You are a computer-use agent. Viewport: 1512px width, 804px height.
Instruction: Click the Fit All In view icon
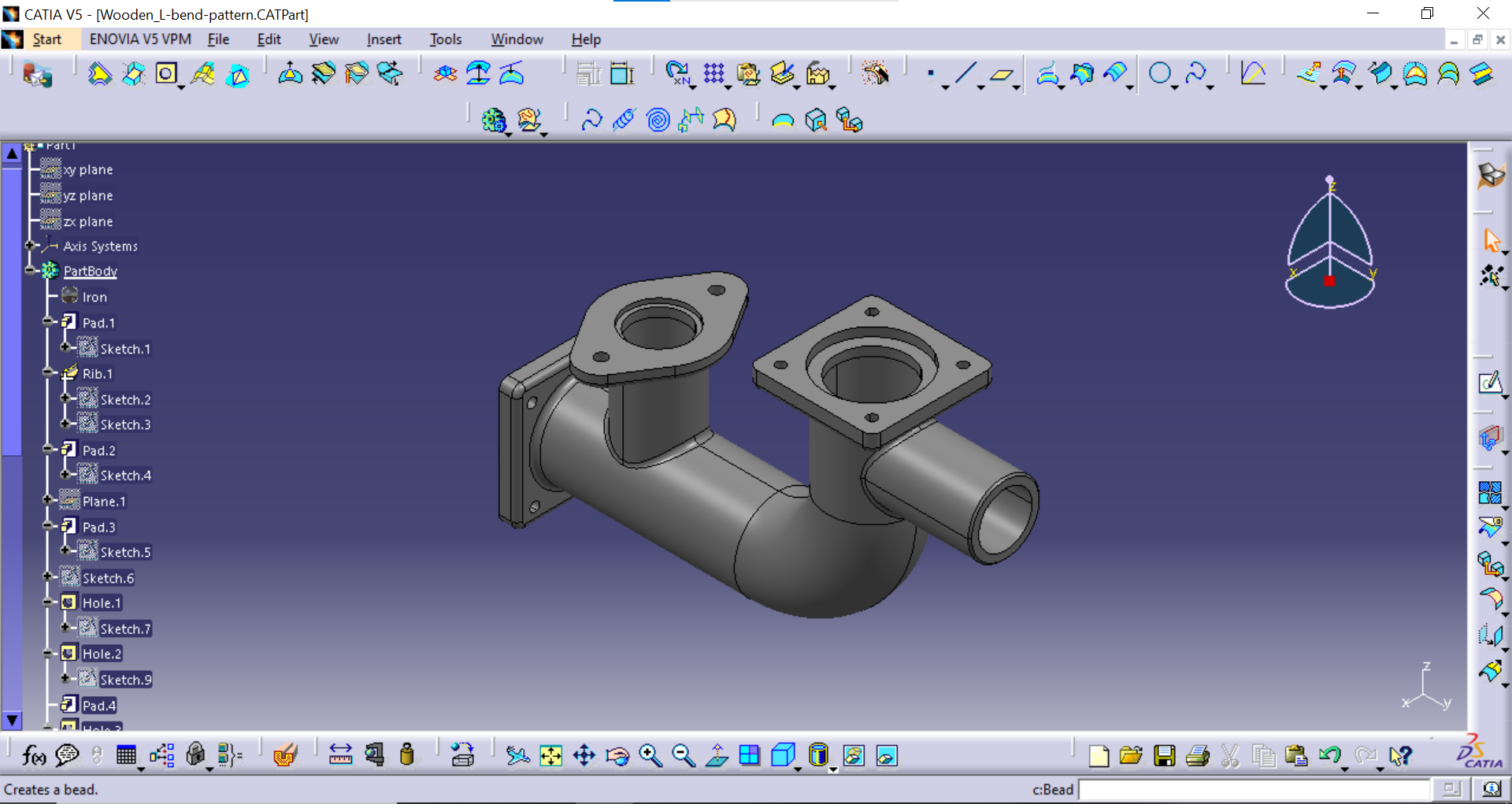click(x=550, y=756)
